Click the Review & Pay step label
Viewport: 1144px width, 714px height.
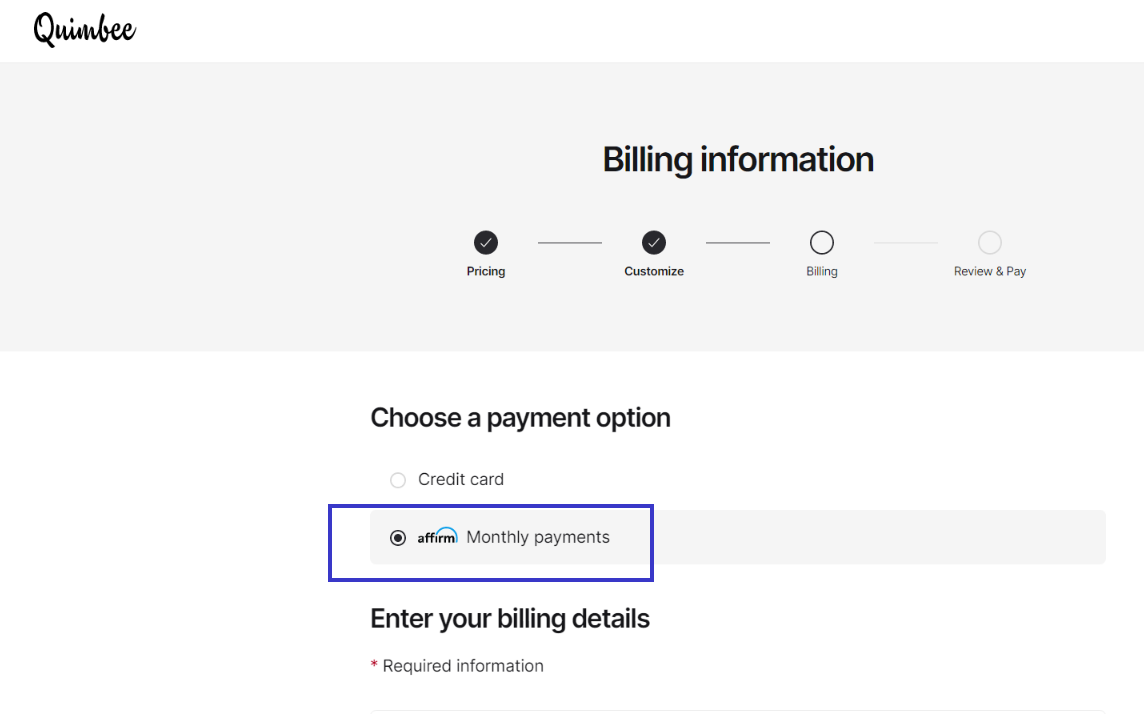(990, 270)
